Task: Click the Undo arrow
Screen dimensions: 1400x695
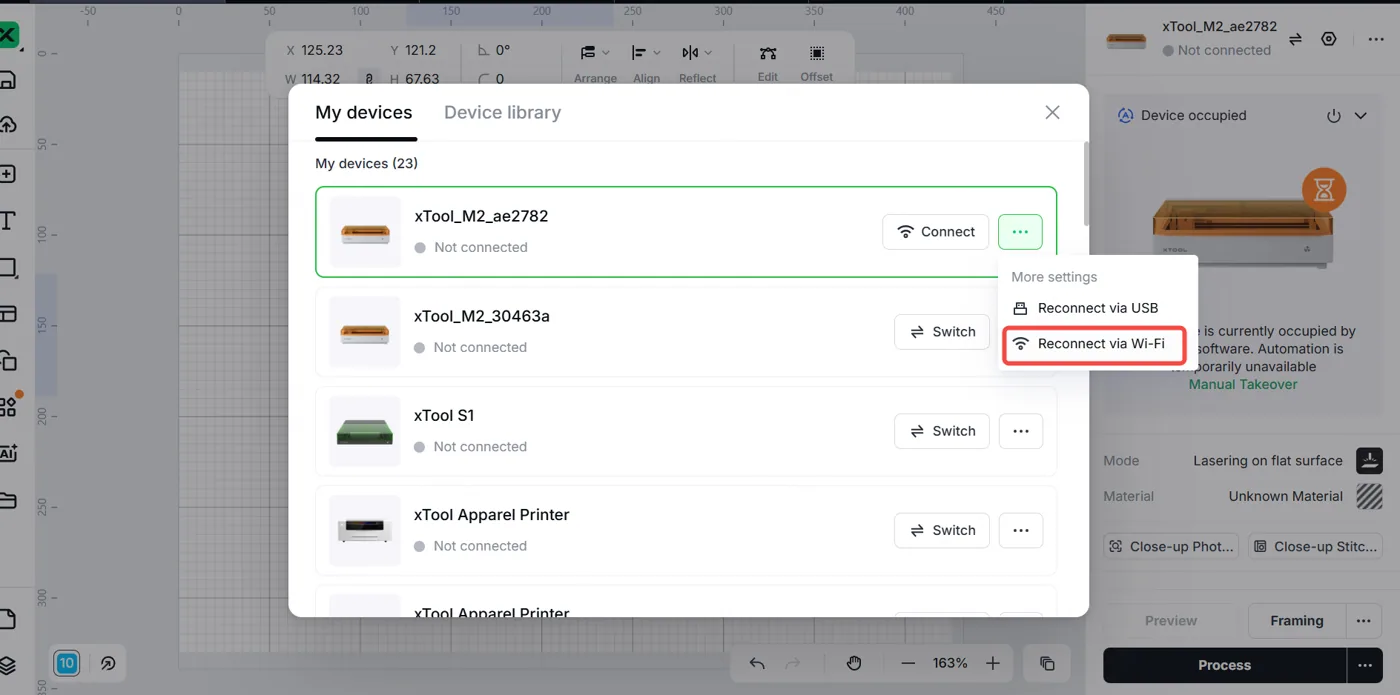Action: click(757, 663)
